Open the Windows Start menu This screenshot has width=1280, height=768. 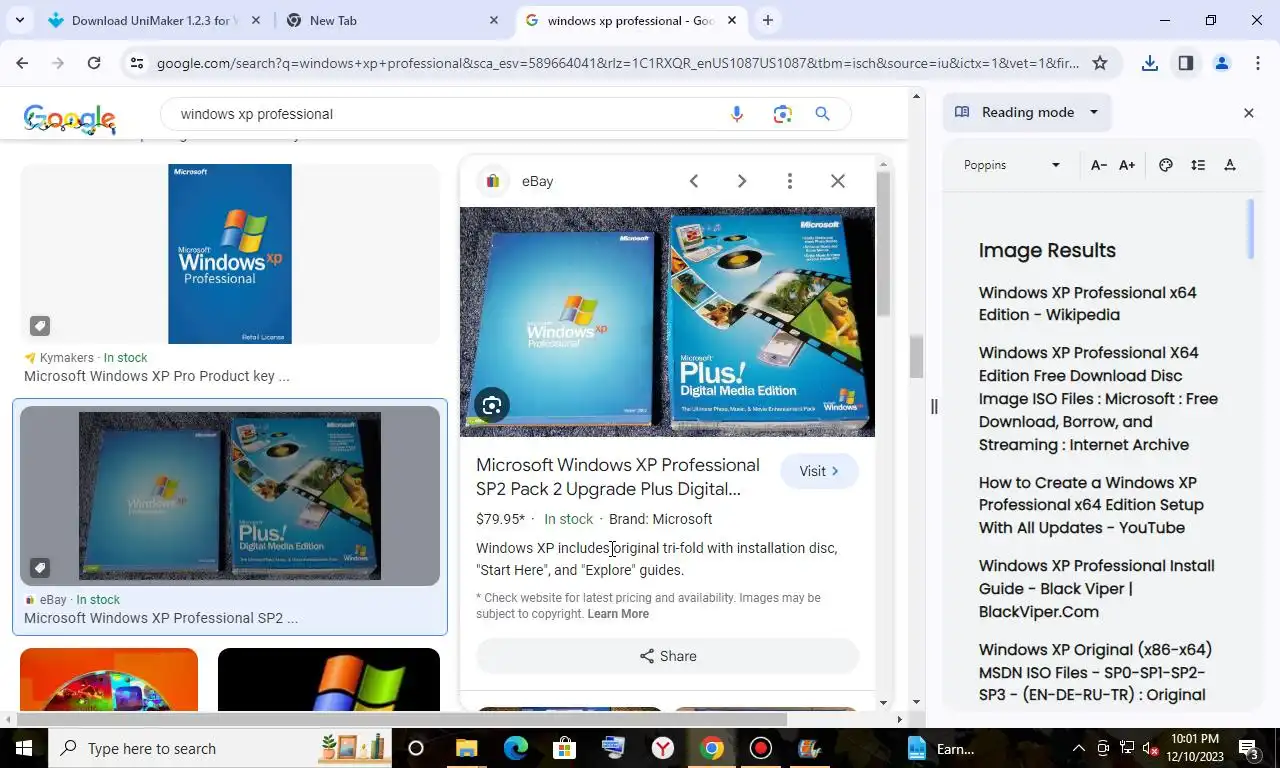(x=23, y=748)
